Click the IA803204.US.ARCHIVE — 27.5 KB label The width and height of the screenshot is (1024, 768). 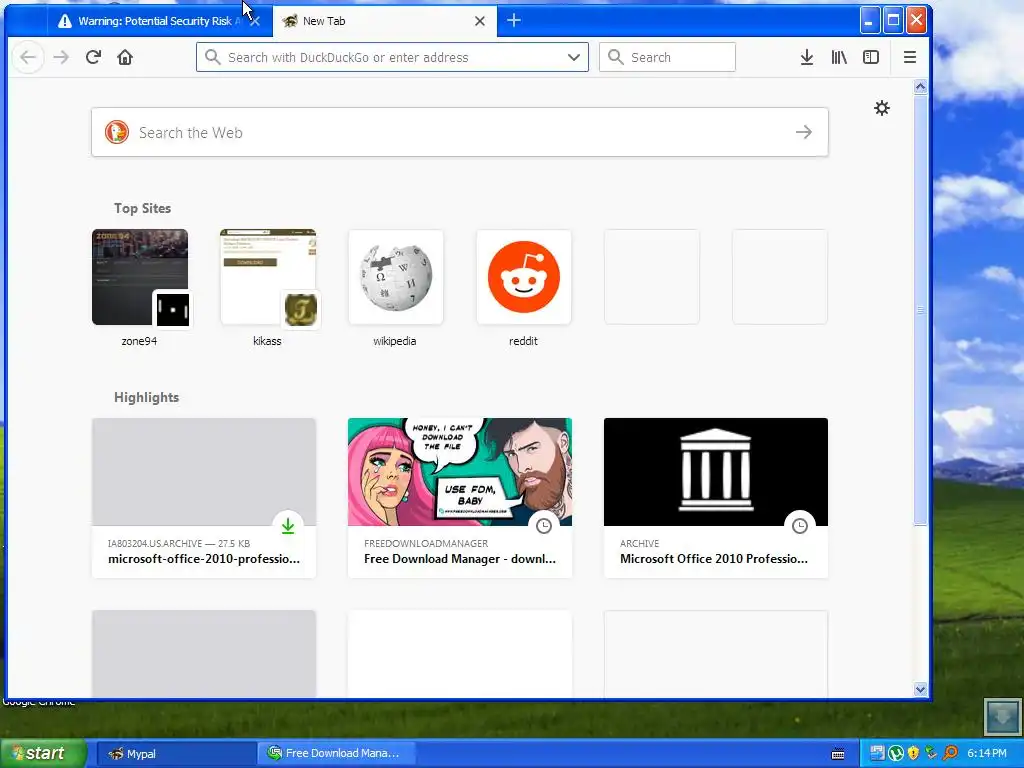click(x=179, y=543)
